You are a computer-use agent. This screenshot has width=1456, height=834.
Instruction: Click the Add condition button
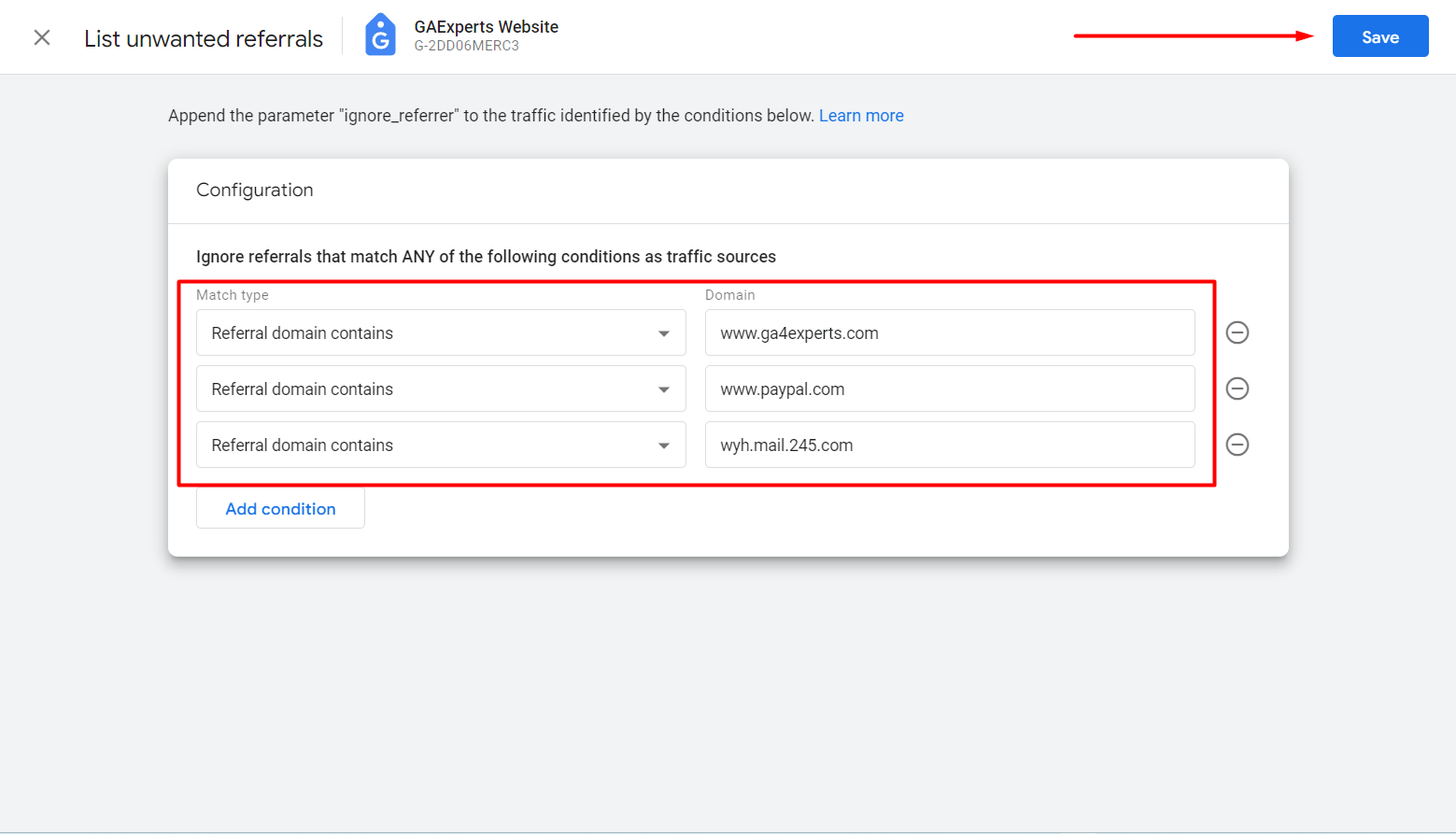[280, 508]
